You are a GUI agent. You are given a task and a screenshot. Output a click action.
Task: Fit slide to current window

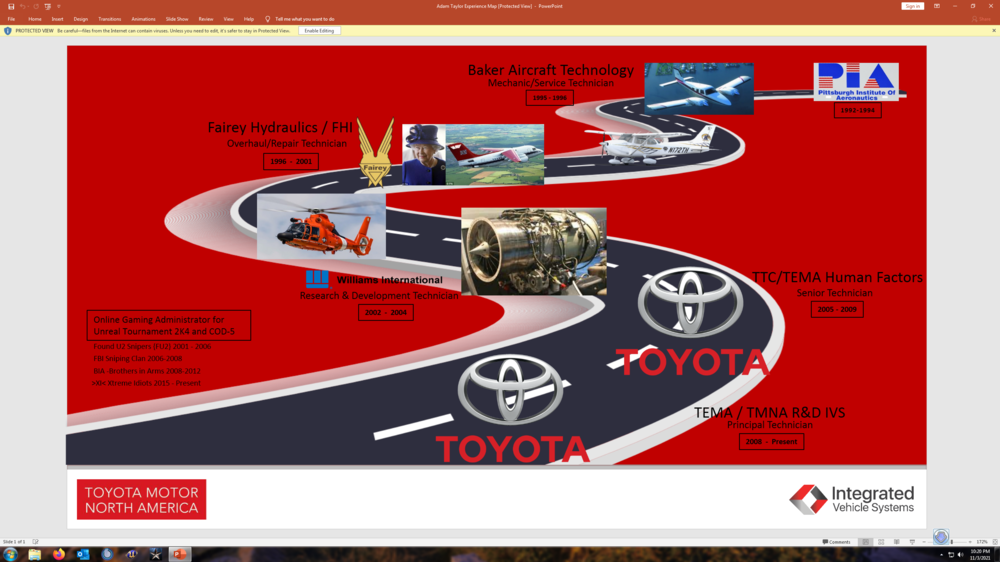pyautogui.click(x=995, y=542)
